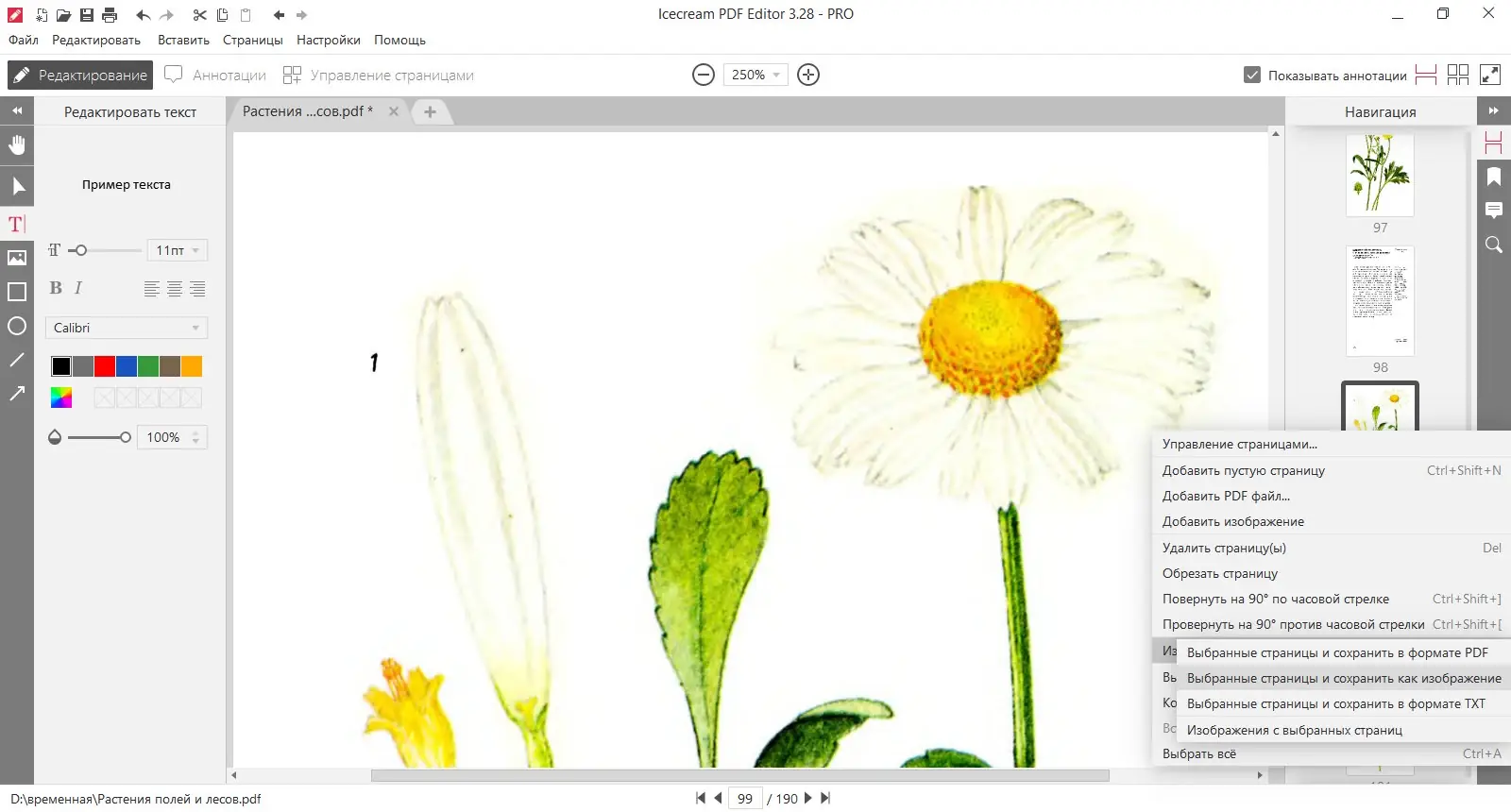
Task: Click the new document icon
Action: point(41,15)
